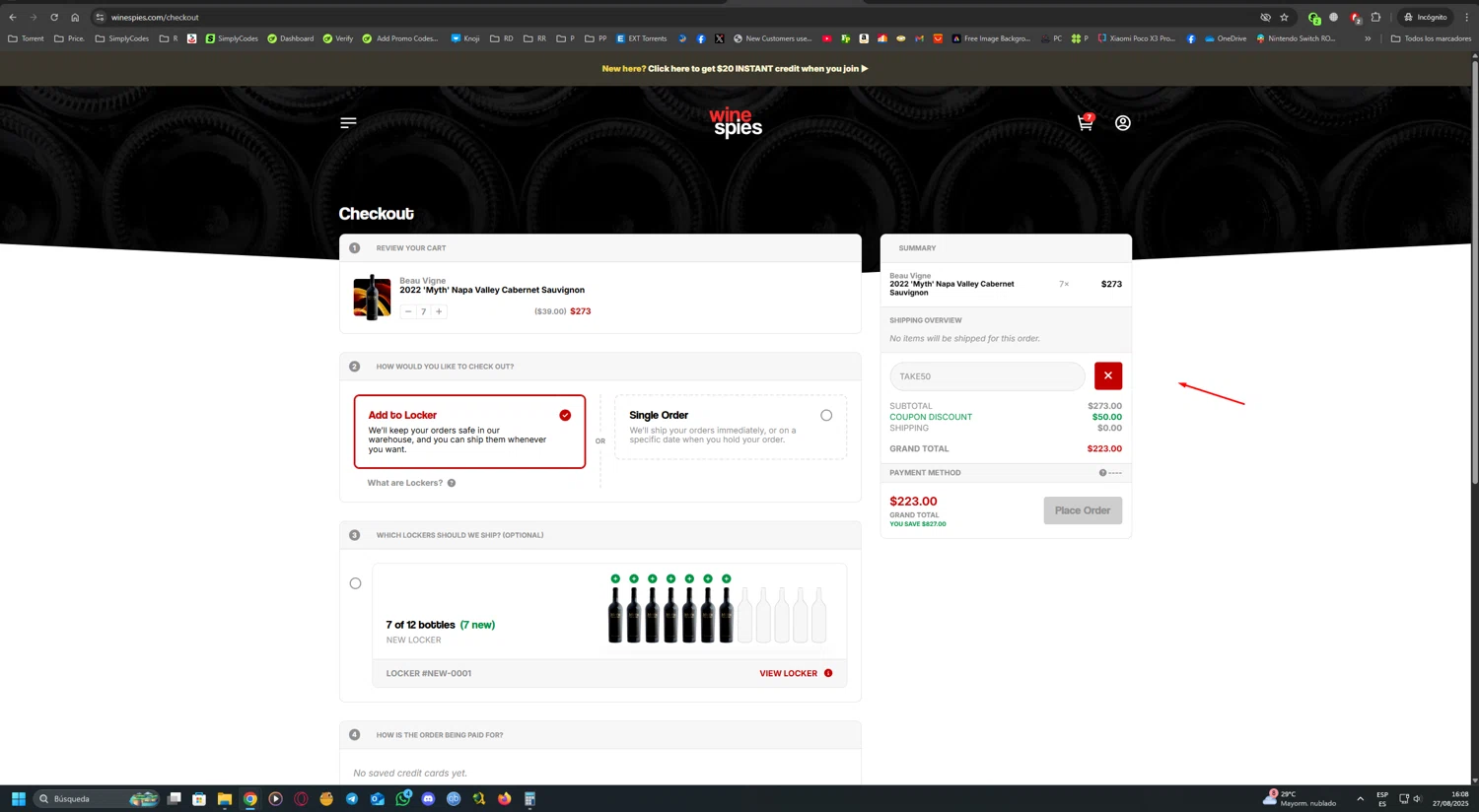The height and width of the screenshot is (812, 1479).
Task: Bookmark this page with star icon
Action: point(1284,17)
